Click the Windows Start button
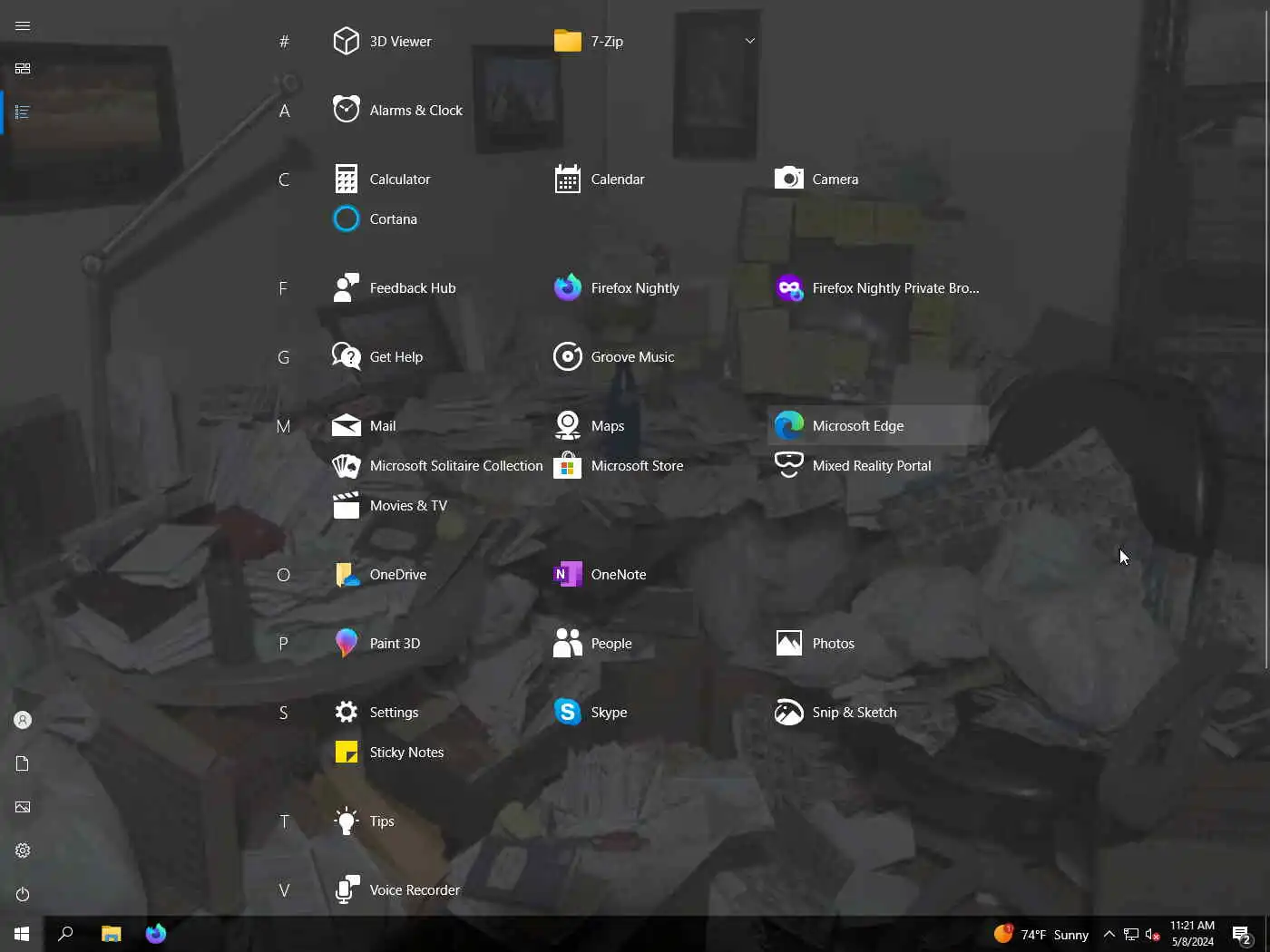The height and width of the screenshot is (952, 1270). 22,934
